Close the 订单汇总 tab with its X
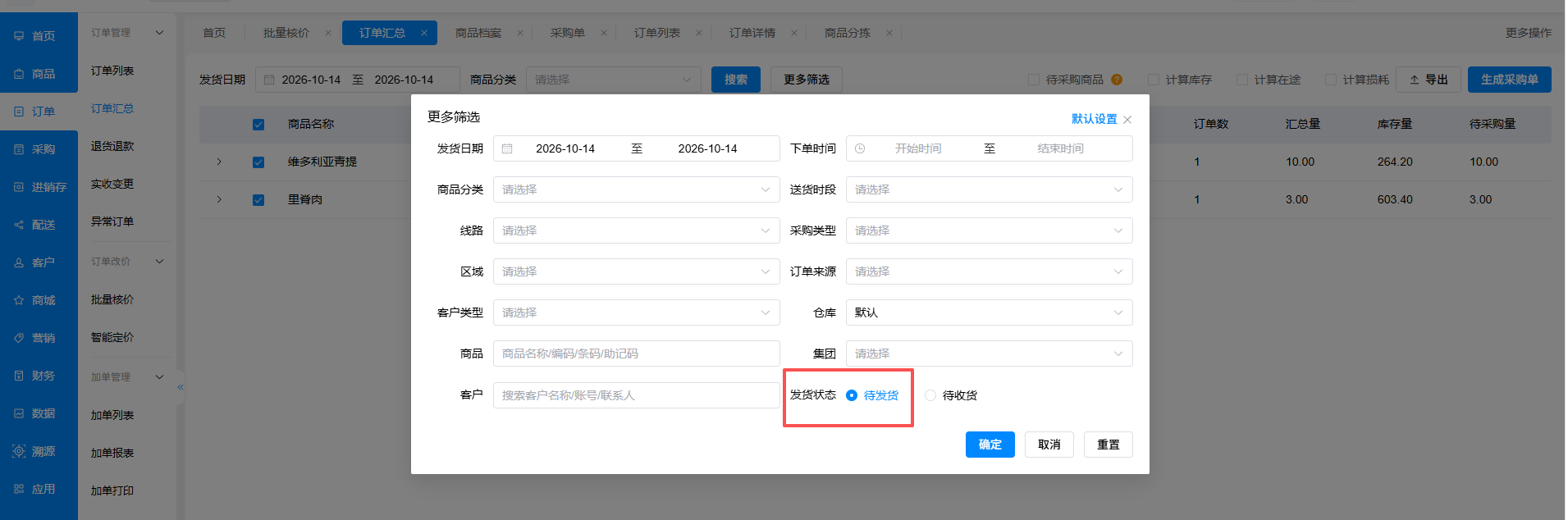Viewport: 1568px width, 520px height. click(x=424, y=33)
